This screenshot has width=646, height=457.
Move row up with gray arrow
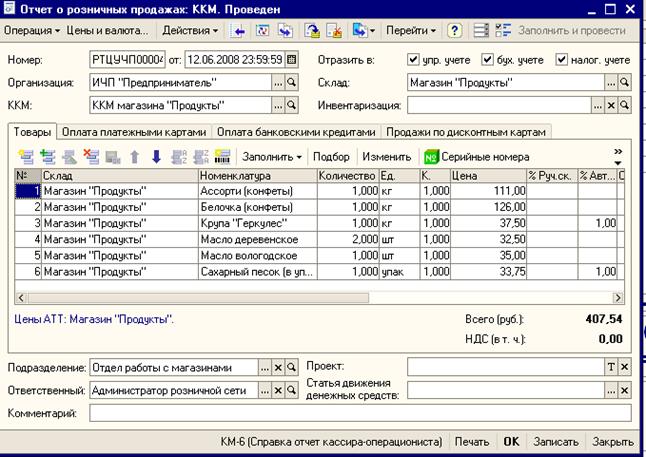tap(135, 157)
